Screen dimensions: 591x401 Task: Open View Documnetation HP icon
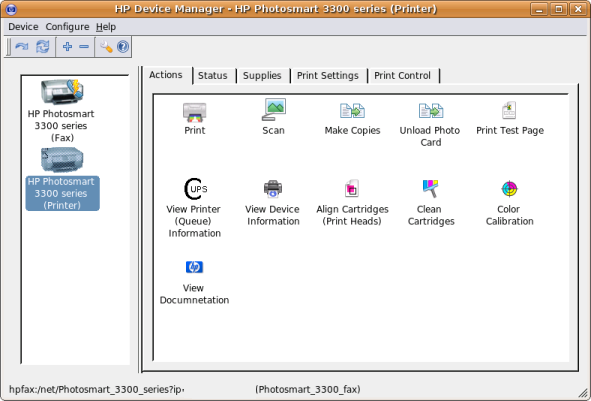[x=194, y=267]
